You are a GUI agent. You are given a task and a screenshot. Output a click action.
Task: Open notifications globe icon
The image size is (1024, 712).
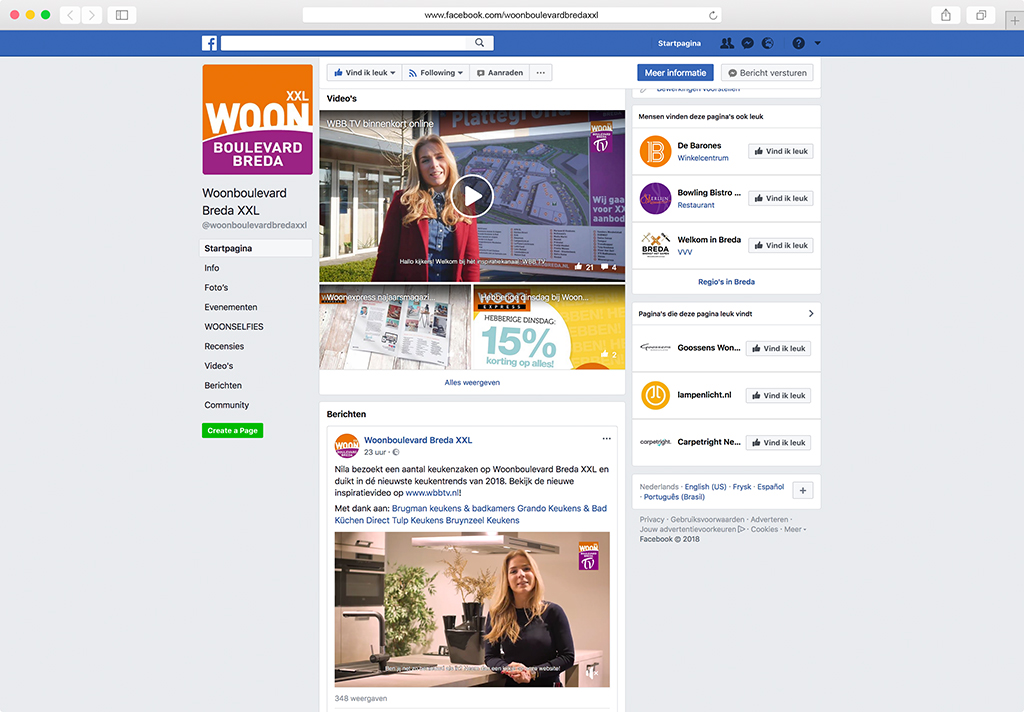[767, 43]
